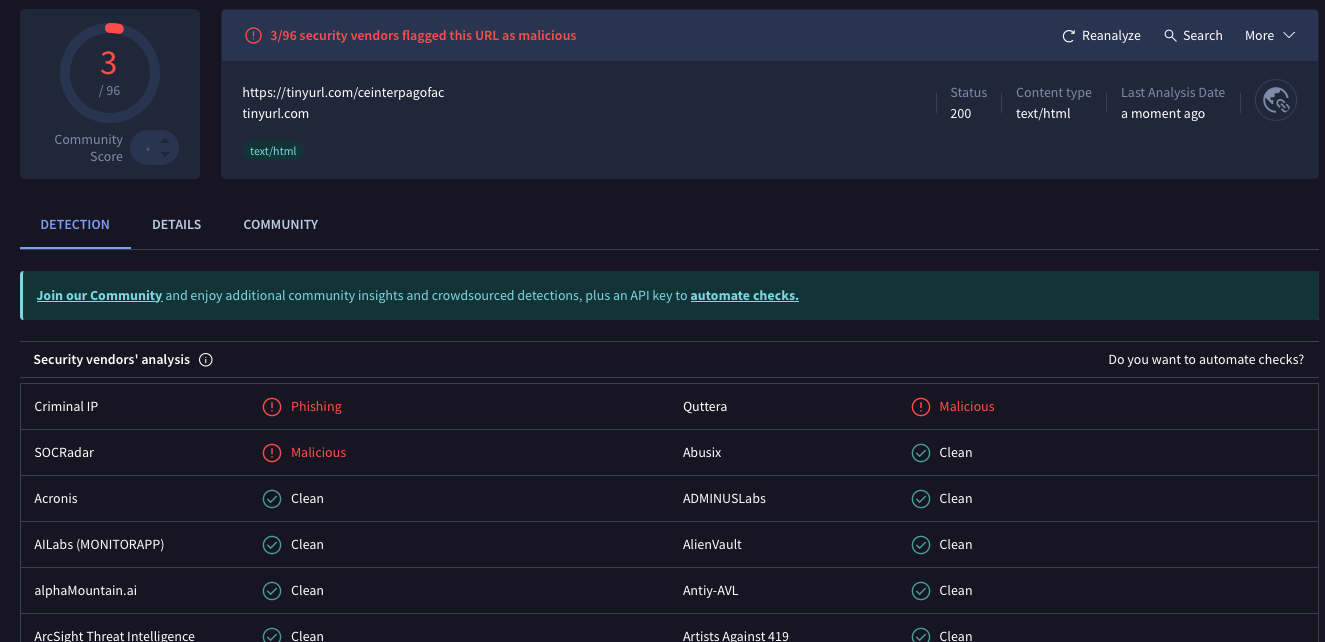Screen dimensions: 1325x642
Task: Vote down the community score arrow
Action: pos(165,155)
